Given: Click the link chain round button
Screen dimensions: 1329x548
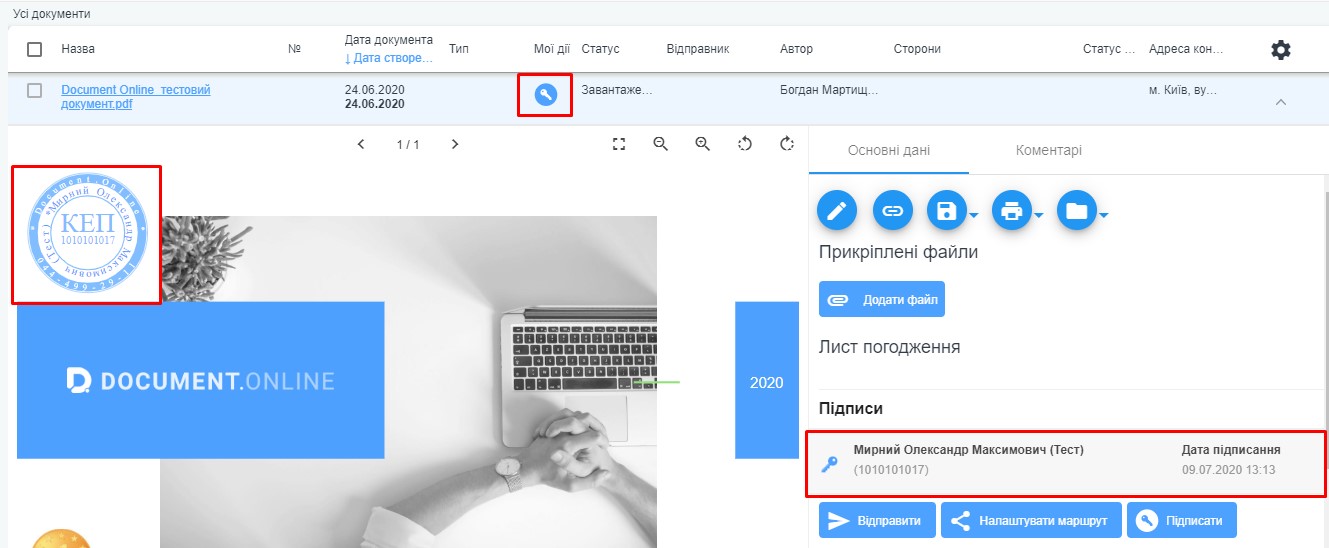Looking at the screenshot, I should pyautogui.click(x=893, y=211).
